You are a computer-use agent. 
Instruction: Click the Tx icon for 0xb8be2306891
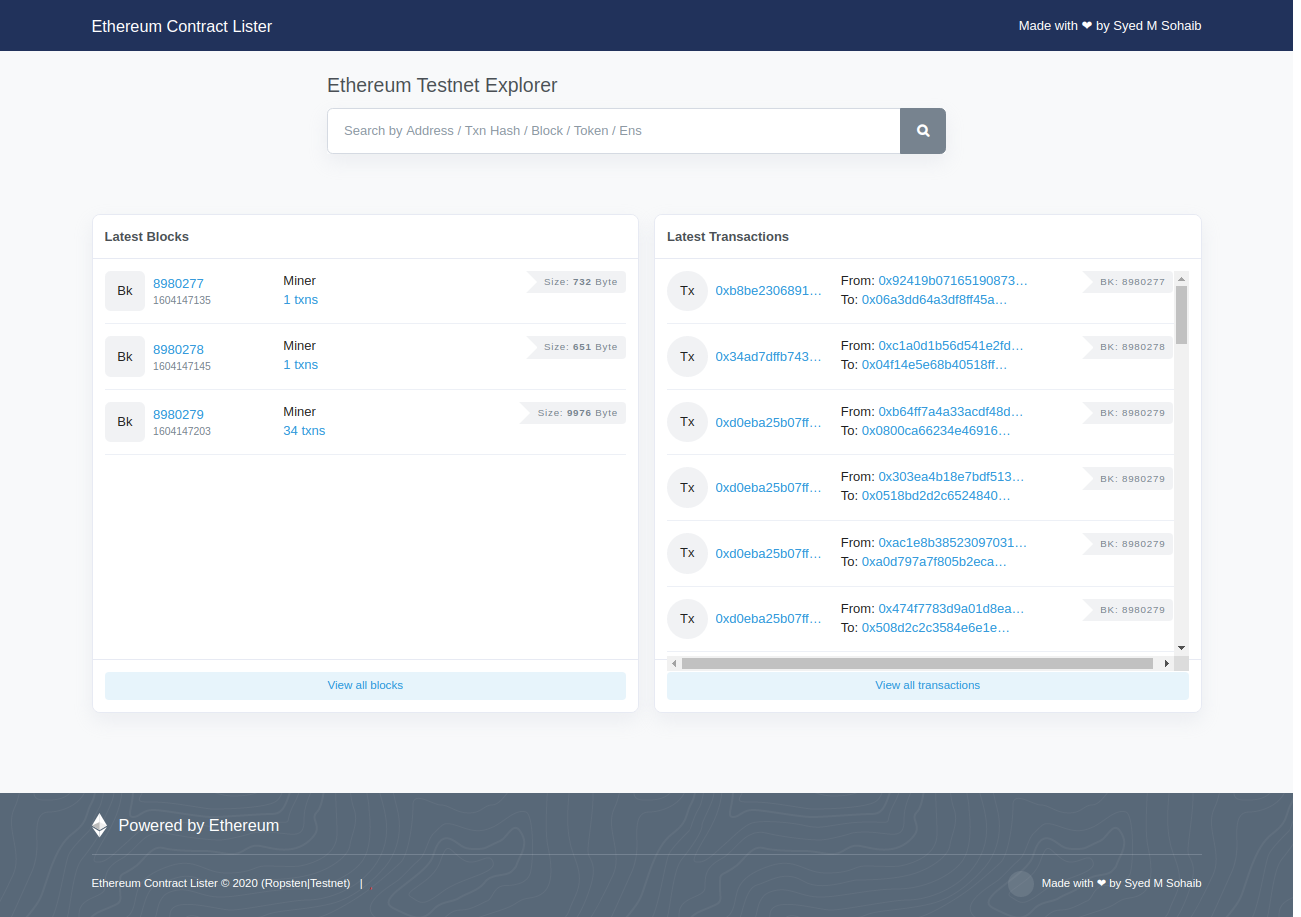[x=687, y=291]
